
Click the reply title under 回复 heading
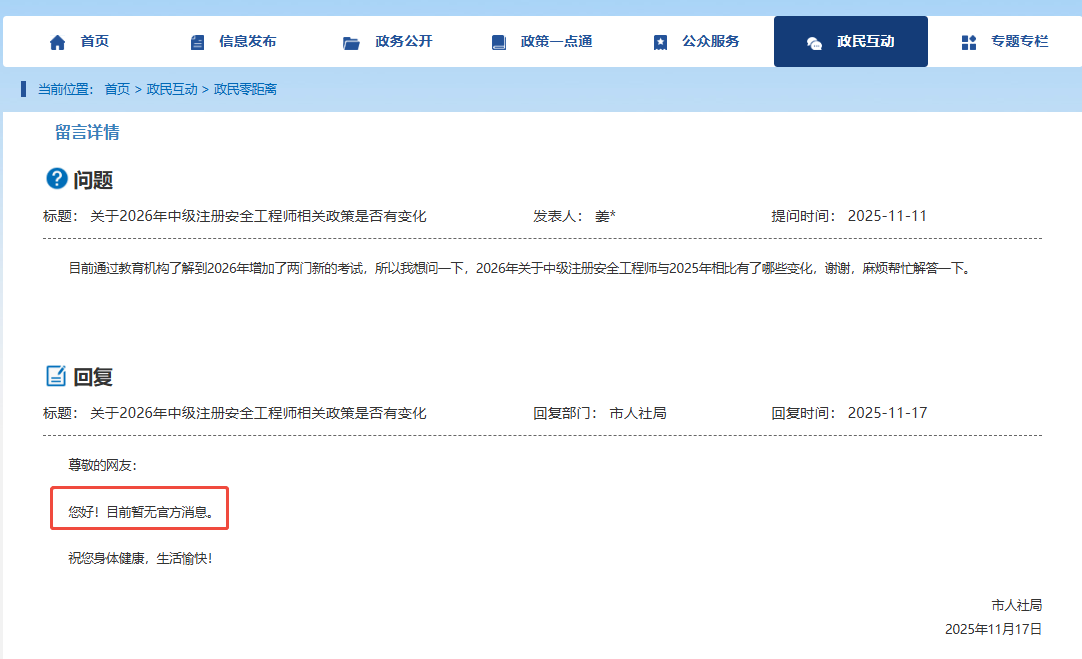pos(258,413)
